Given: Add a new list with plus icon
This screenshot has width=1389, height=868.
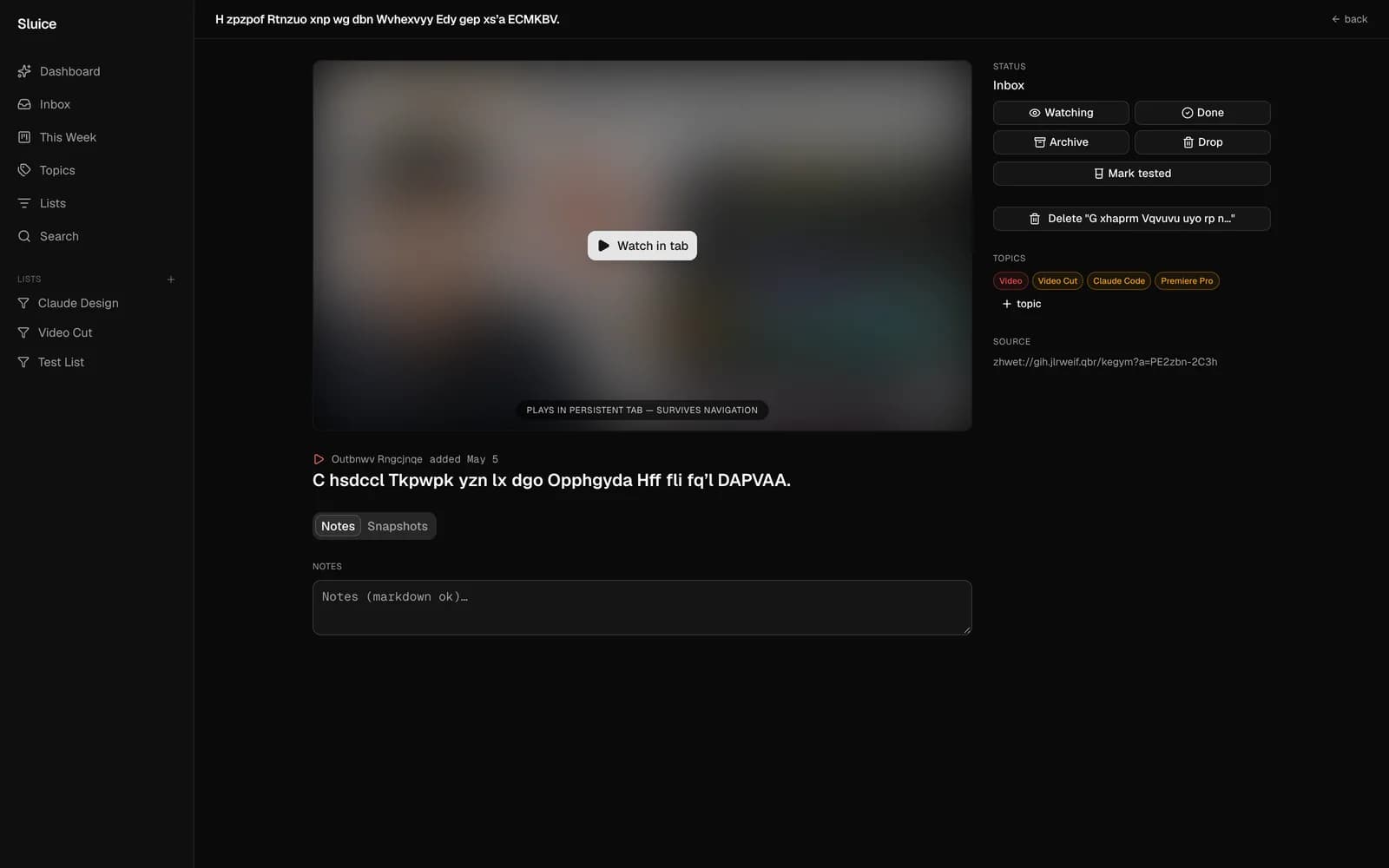Looking at the screenshot, I should pyautogui.click(x=171, y=279).
